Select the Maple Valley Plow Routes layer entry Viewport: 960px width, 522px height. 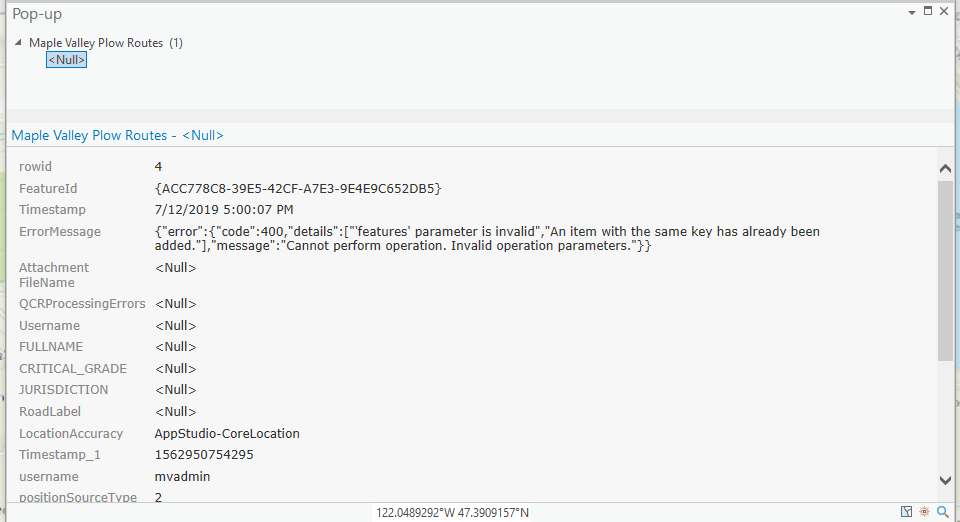click(x=96, y=43)
